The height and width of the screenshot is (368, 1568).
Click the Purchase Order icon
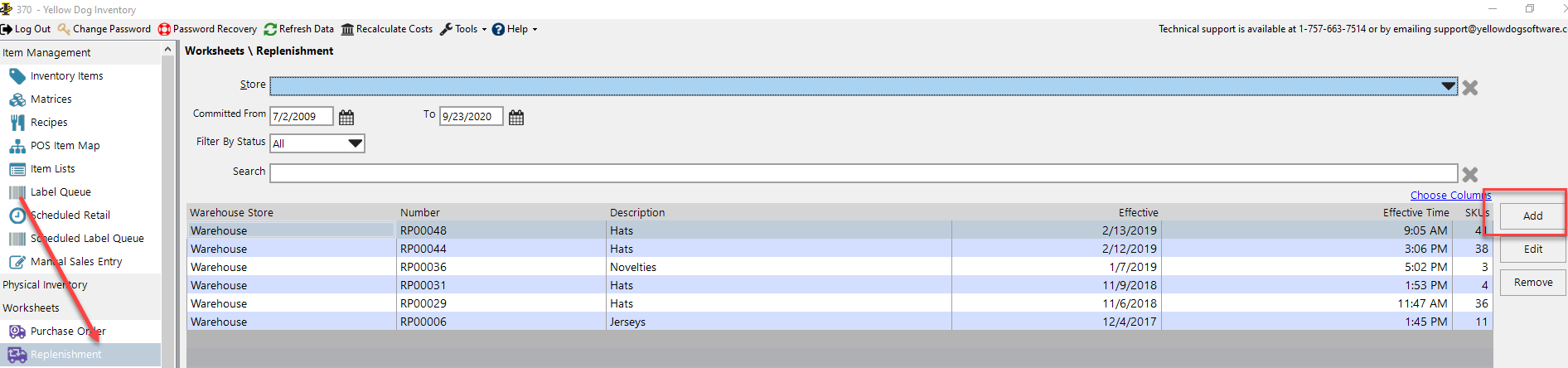tap(17, 332)
